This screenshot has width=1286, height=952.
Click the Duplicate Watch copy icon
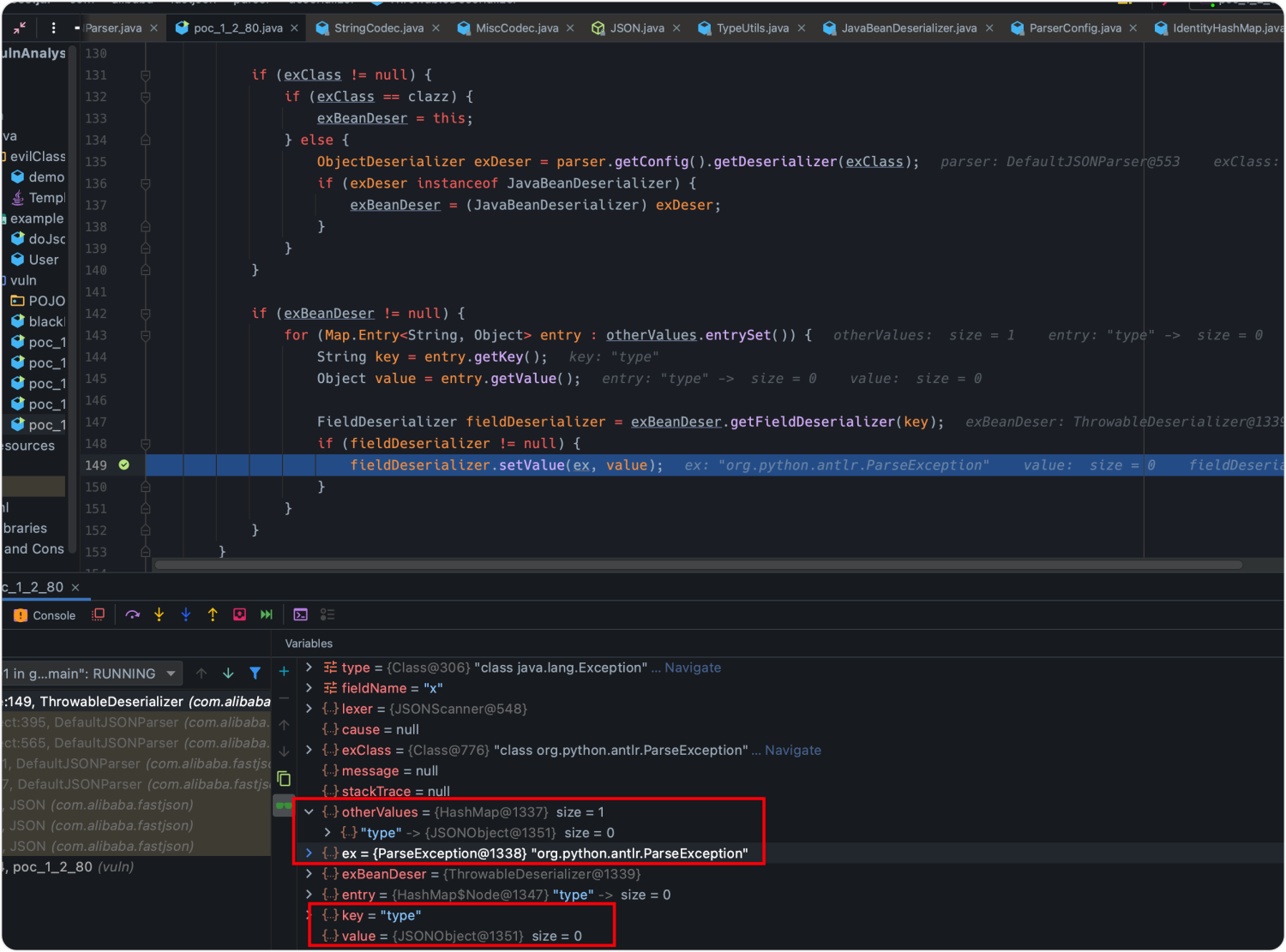(x=284, y=779)
